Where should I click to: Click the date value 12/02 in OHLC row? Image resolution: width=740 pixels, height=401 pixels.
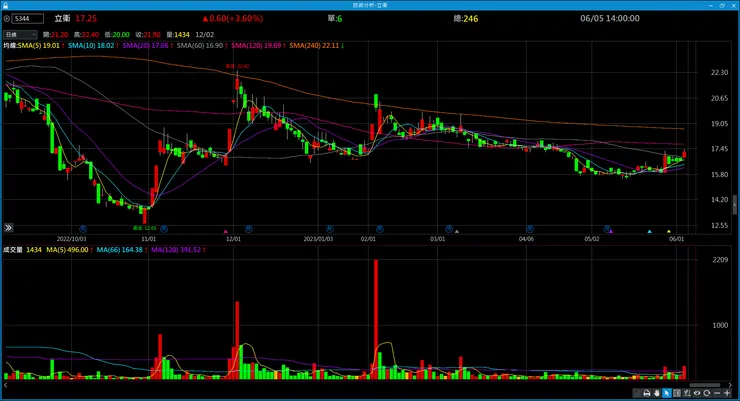tap(205, 34)
